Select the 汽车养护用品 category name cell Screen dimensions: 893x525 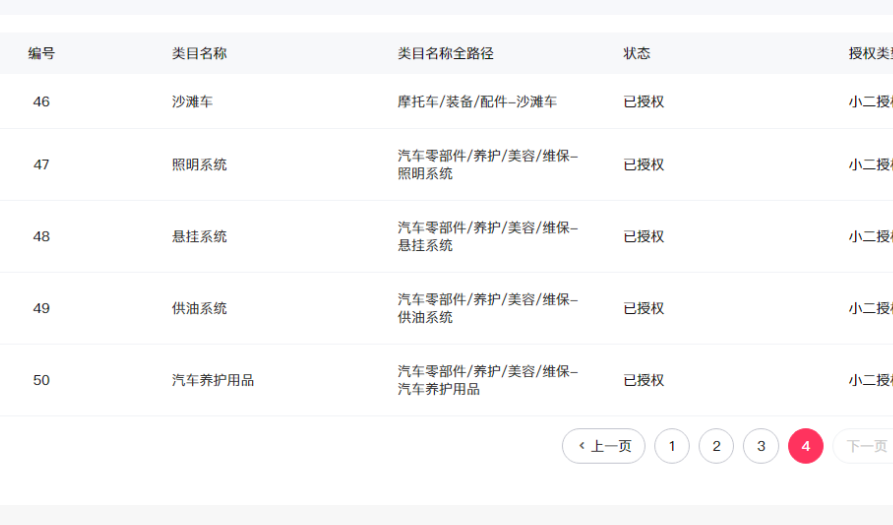point(213,381)
